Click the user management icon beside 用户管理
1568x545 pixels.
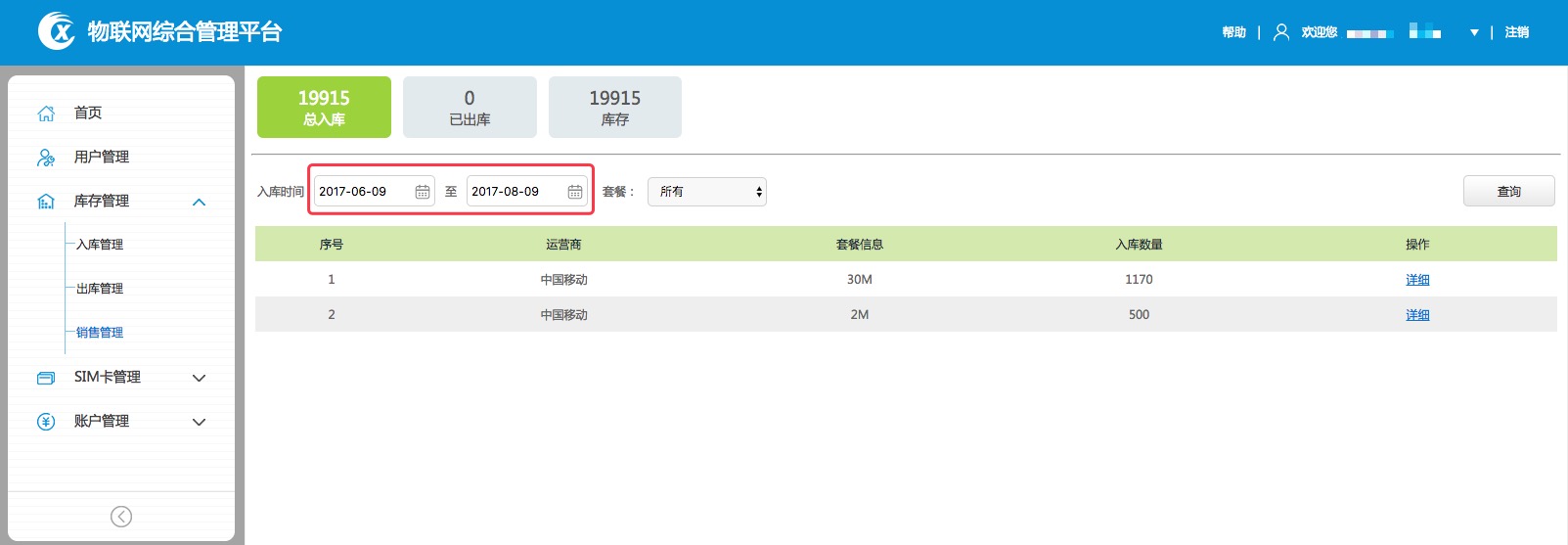(x=46, y=158)
